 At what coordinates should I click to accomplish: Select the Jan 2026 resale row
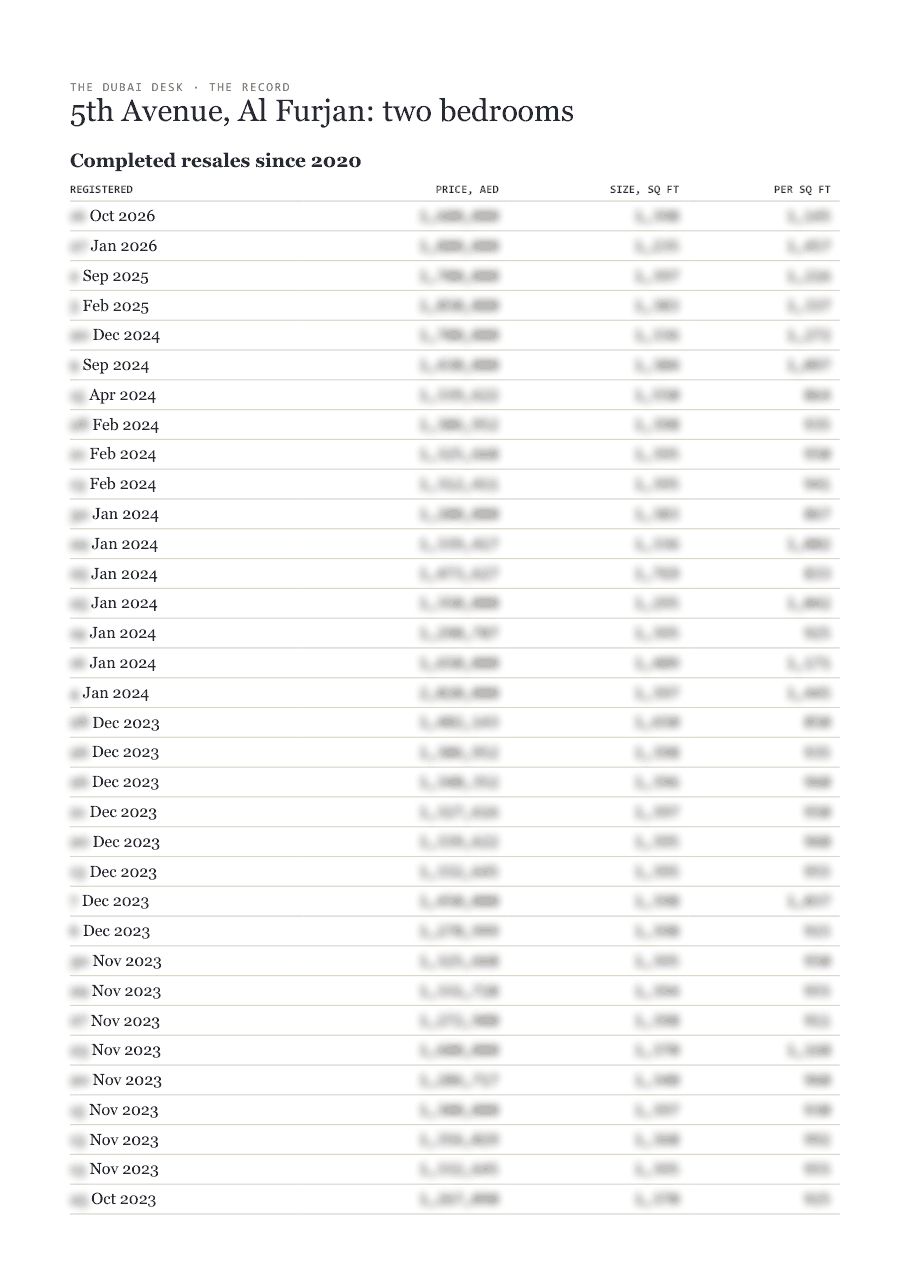click(x=455, y=246)
